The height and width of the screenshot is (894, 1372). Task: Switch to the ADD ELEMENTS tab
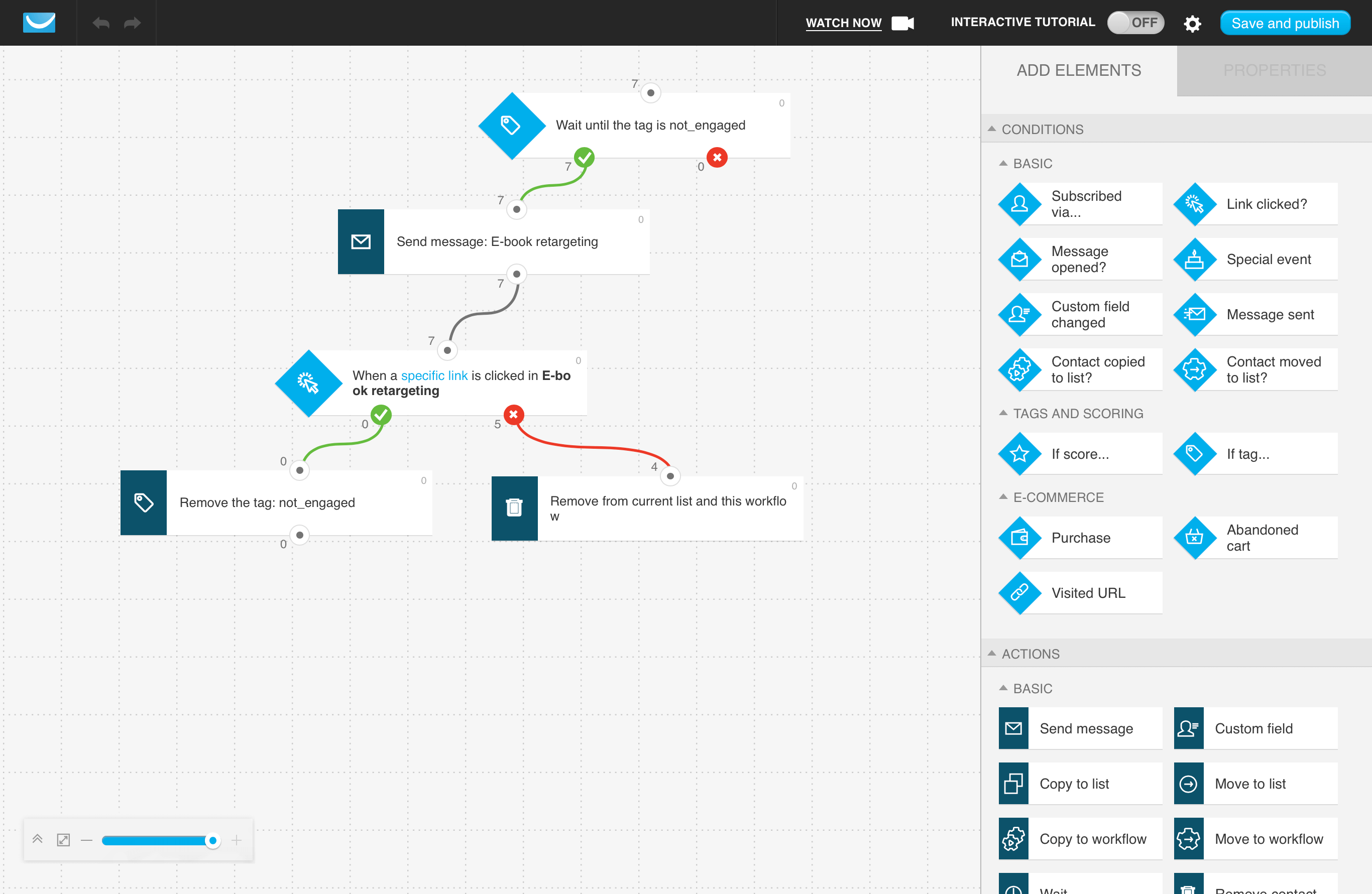(x=1078, y=70)
